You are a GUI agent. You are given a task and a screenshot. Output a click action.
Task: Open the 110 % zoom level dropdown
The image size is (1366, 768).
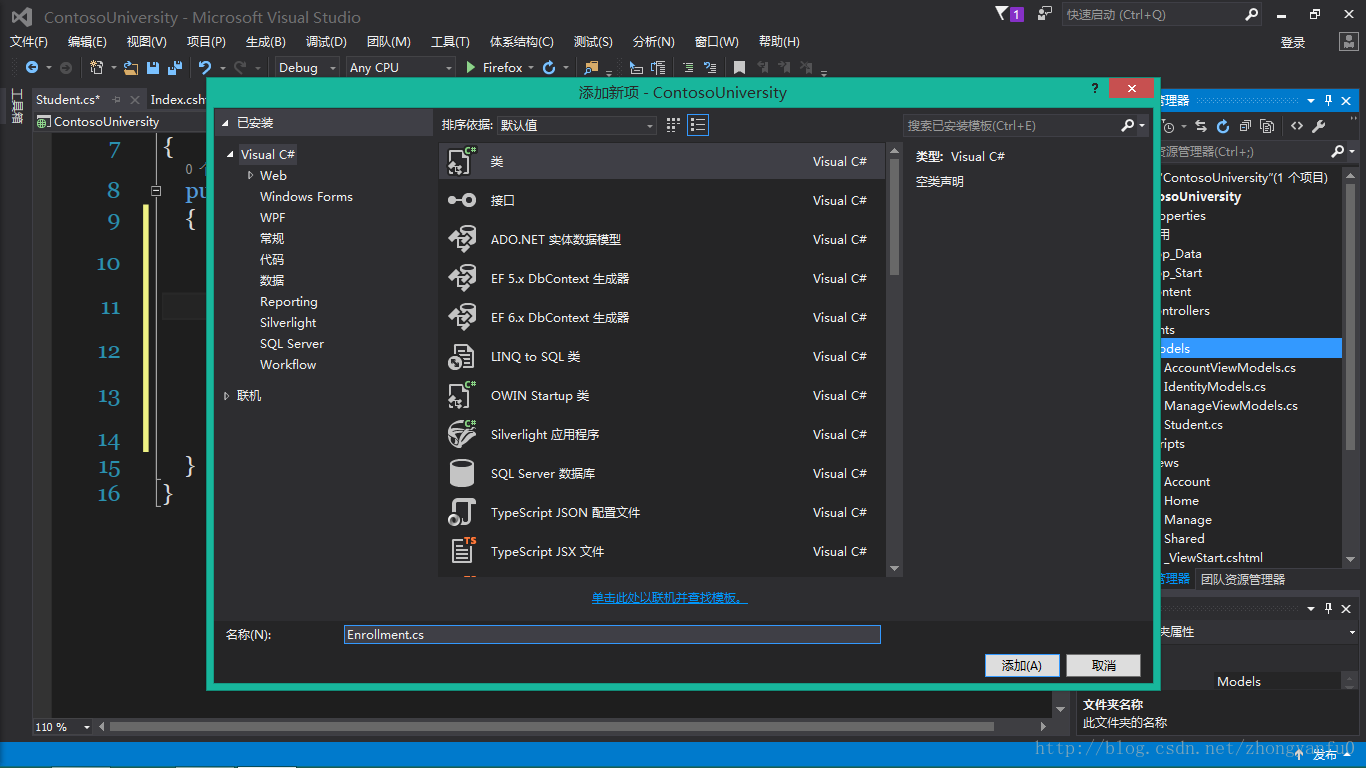click(86, 727)
